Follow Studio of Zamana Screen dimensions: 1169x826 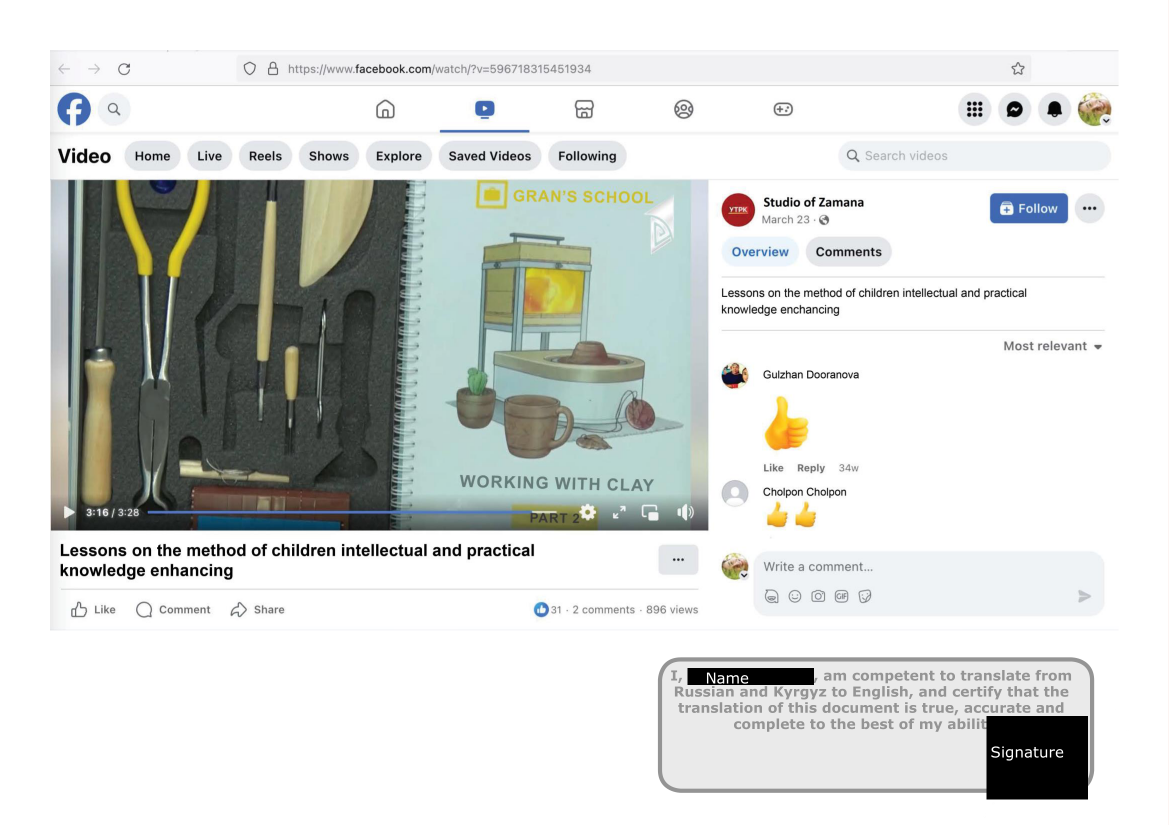coord(1029,209)
